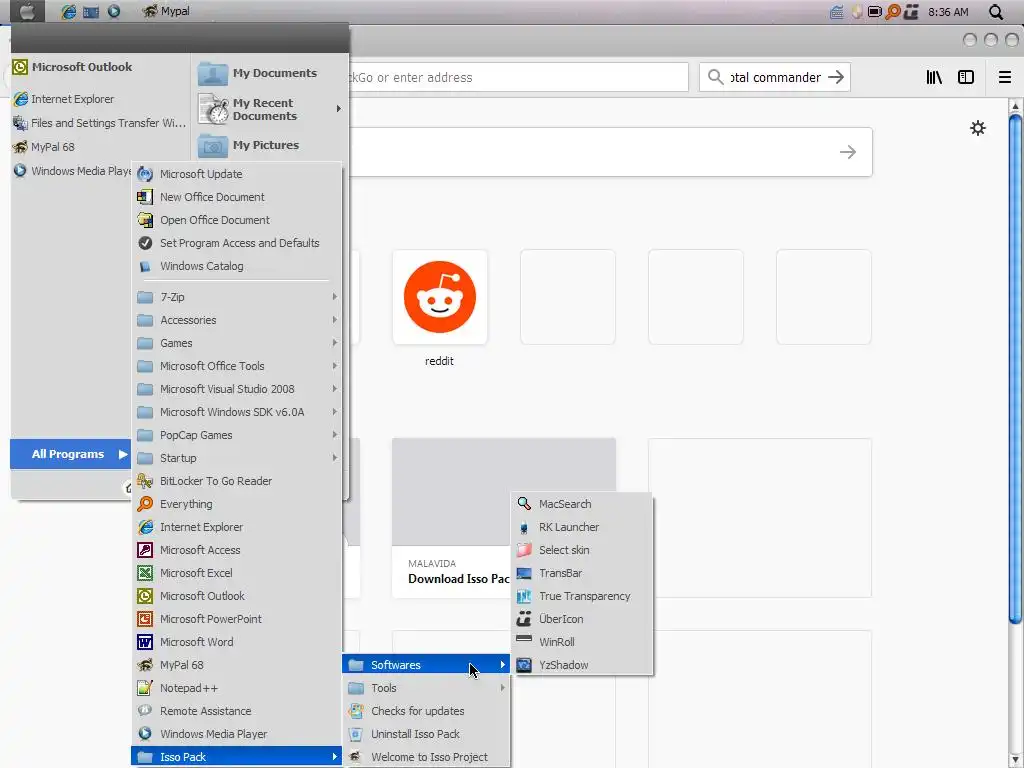Expand Microsoft Windows SDK v6.0A folder
Image resolution: width=1024 pixels, height=768 pixels.
[x=236, y=412]
